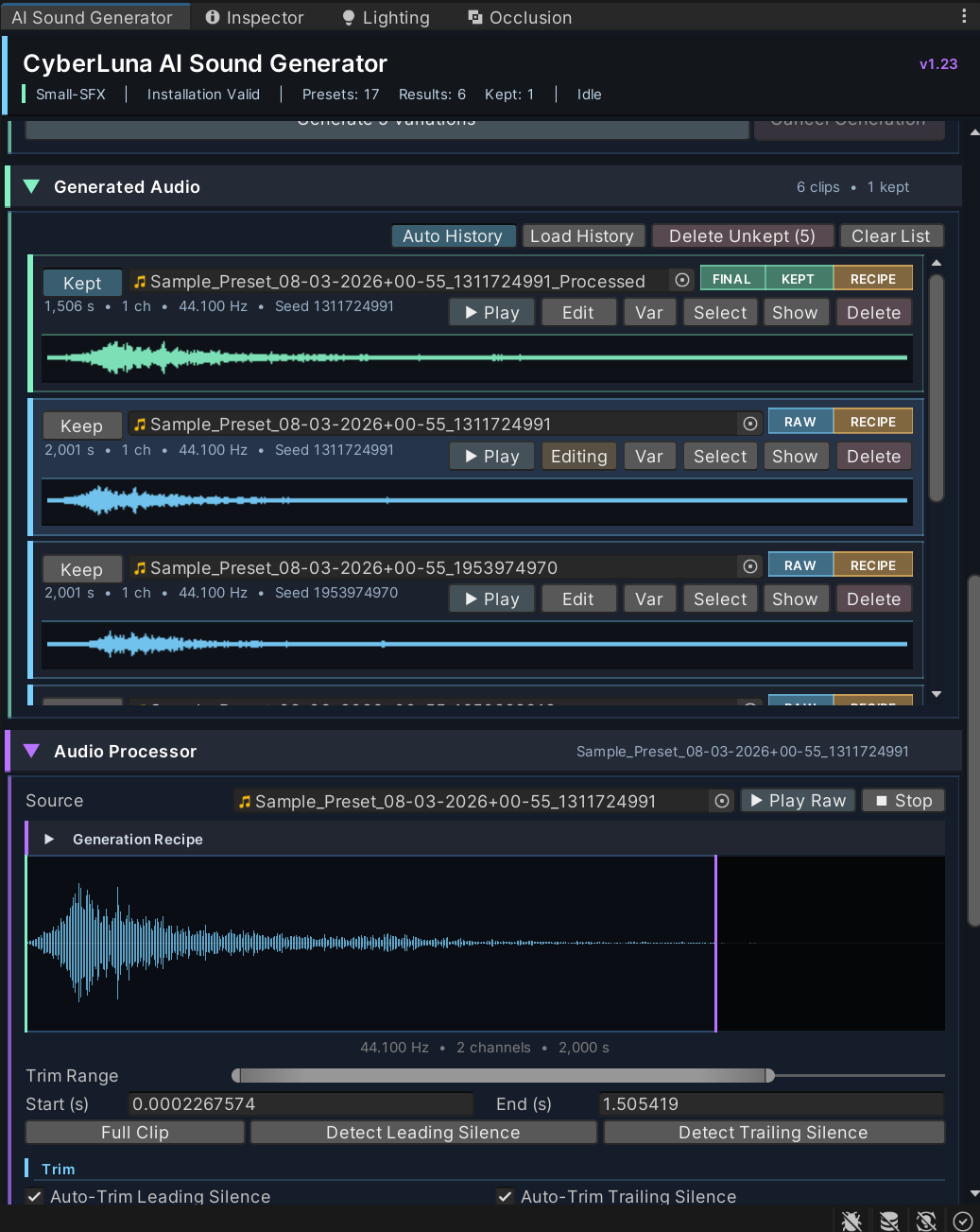Toggle Auto History option
Image resolution: width=980 pixels, height=1232 pixels.
454,235
